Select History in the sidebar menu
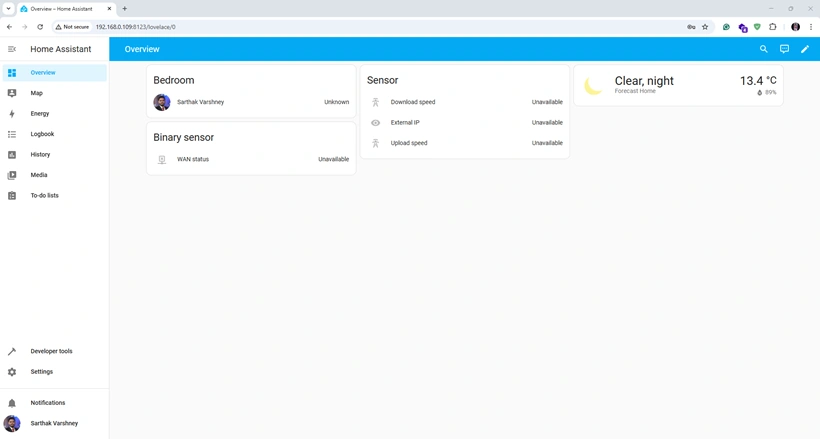The height and width of the screenshot is (439, 820). click(40, 154)
